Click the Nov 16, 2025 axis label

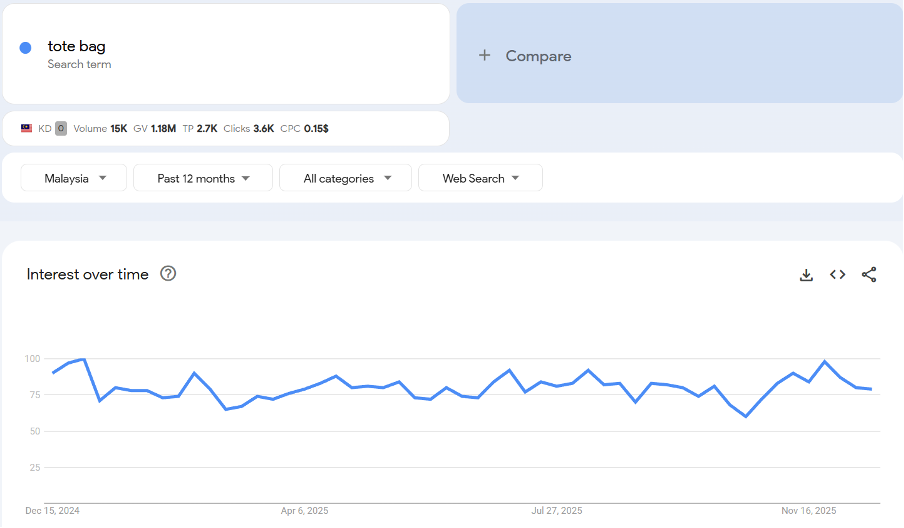pyautogui.click(x=810, y=510)
